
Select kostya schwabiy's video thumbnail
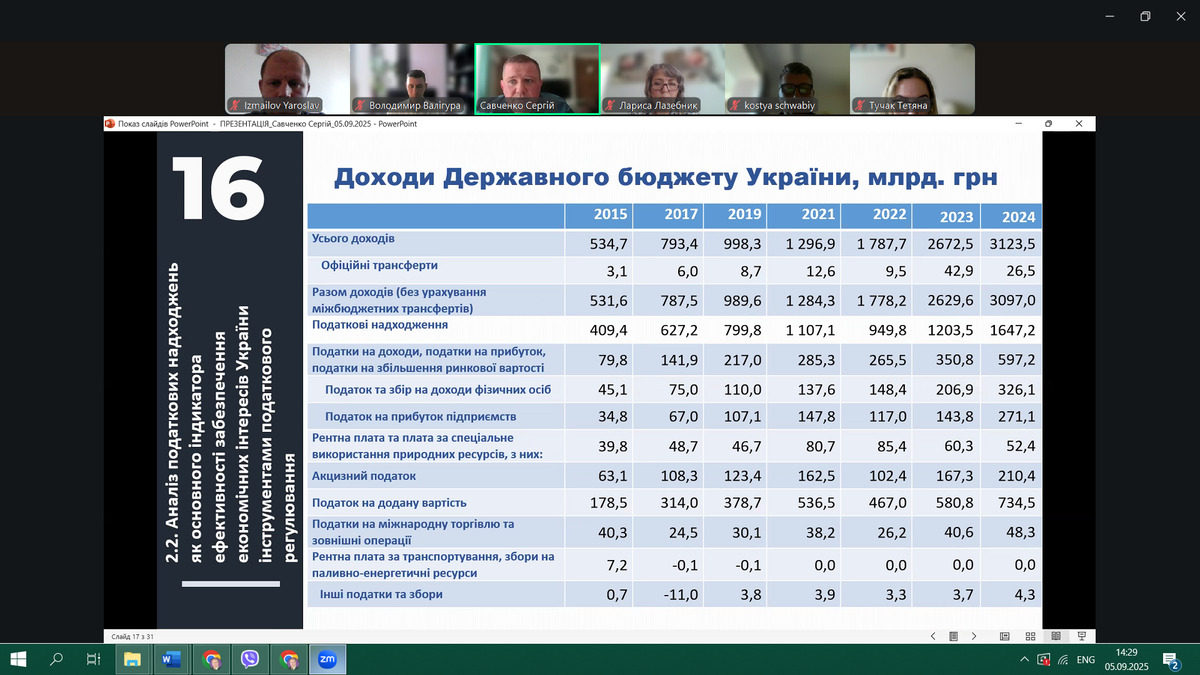point(787,79)
